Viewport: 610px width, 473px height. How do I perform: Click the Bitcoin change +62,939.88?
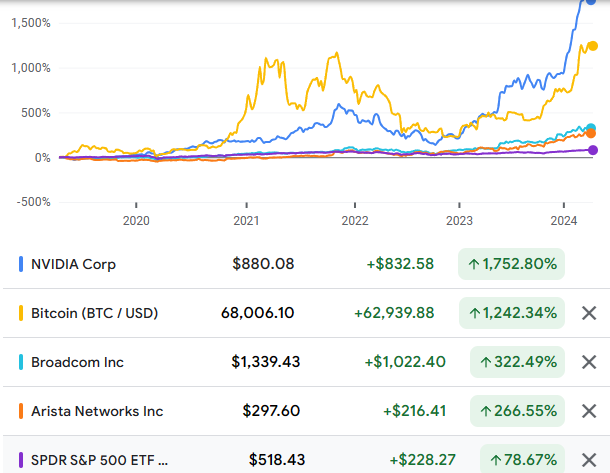394,313
